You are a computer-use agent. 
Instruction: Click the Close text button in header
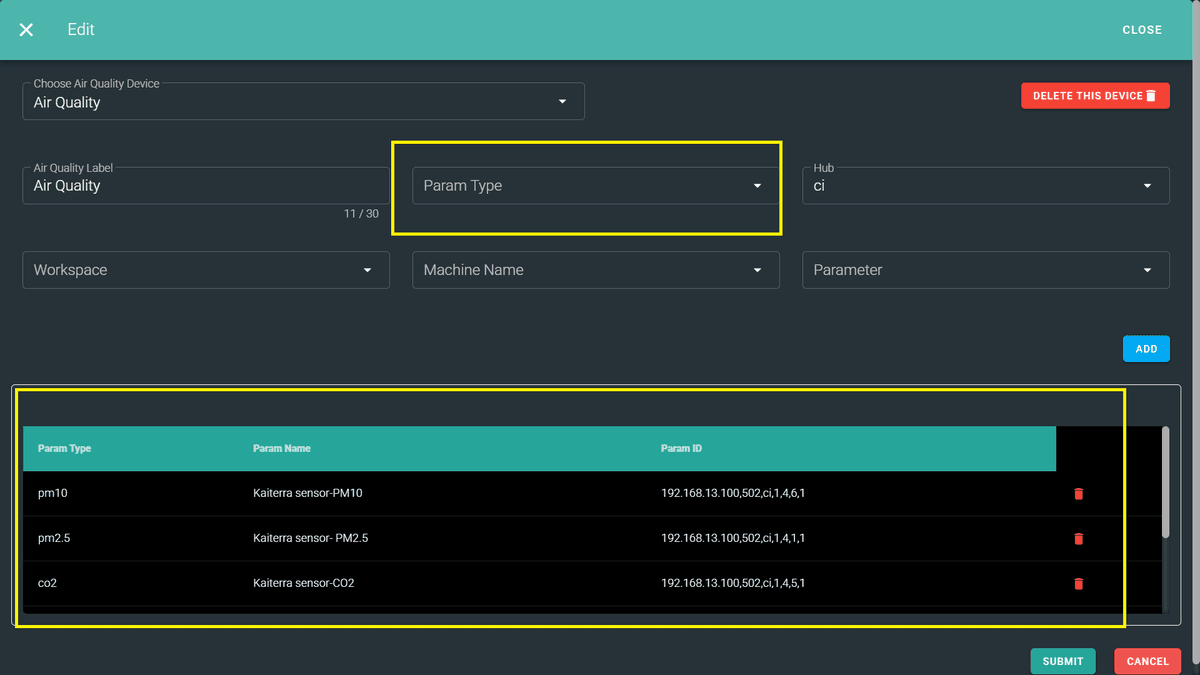point(1141,30)
